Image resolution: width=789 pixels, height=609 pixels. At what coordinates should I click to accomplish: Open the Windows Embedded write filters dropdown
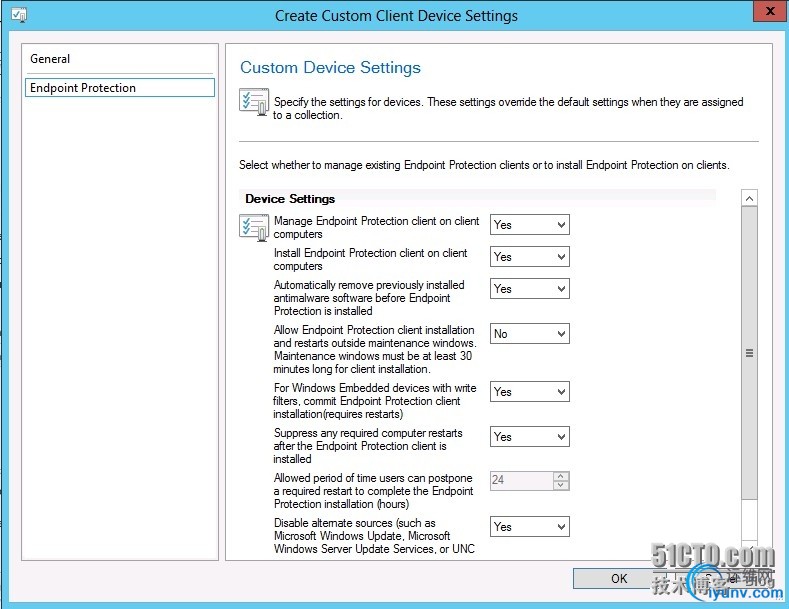[529, 392]
